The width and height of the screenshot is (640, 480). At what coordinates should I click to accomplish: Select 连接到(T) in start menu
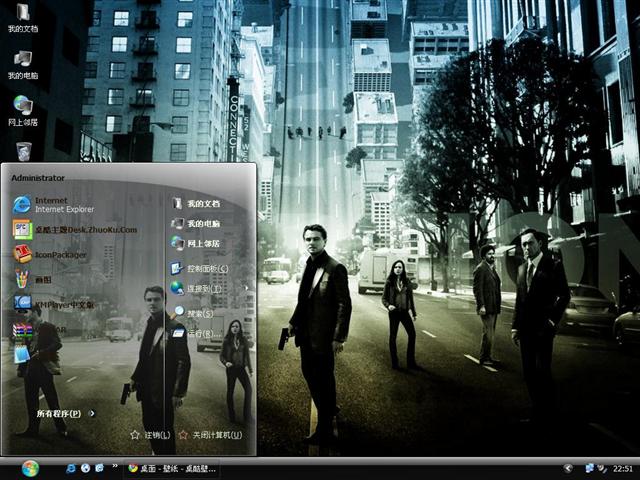click(196, 289)
